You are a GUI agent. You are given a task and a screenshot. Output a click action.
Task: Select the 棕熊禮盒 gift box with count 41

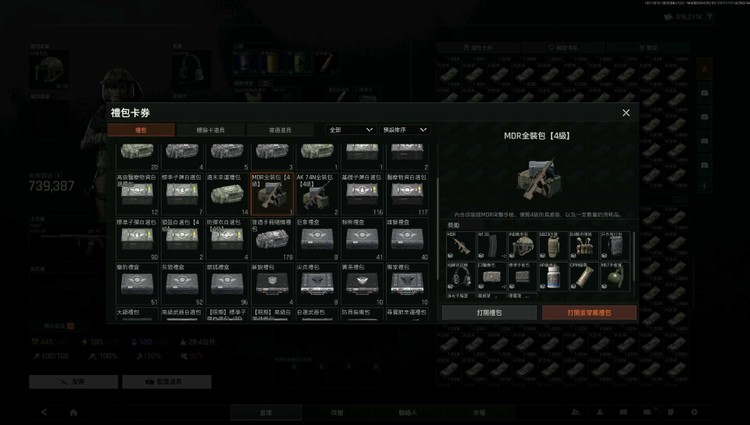point(362,239)
